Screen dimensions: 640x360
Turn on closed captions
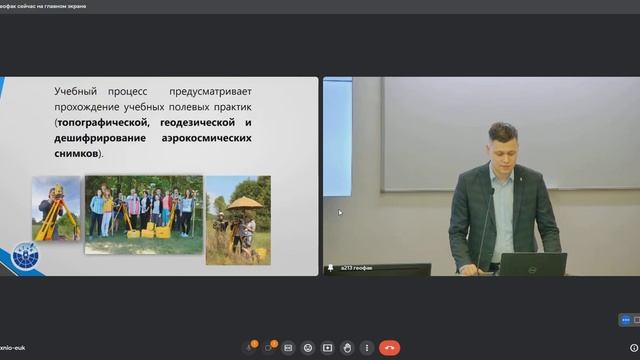(288, 348)
